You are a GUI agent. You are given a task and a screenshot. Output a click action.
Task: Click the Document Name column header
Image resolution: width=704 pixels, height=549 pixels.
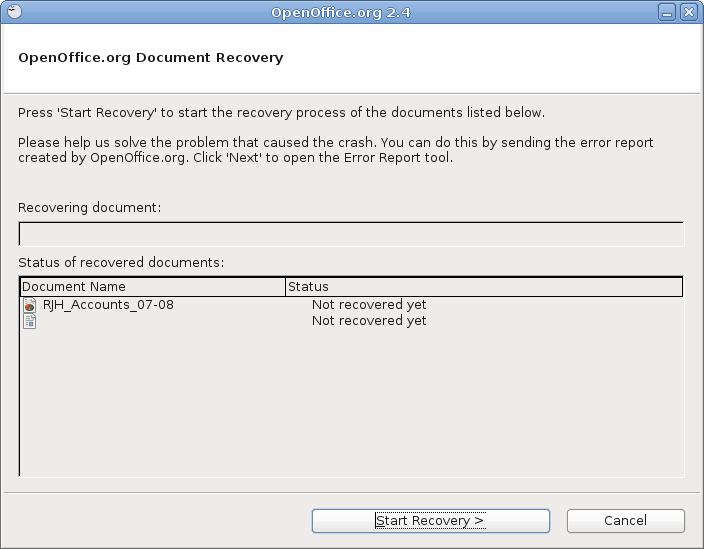[x=153, y=287]
